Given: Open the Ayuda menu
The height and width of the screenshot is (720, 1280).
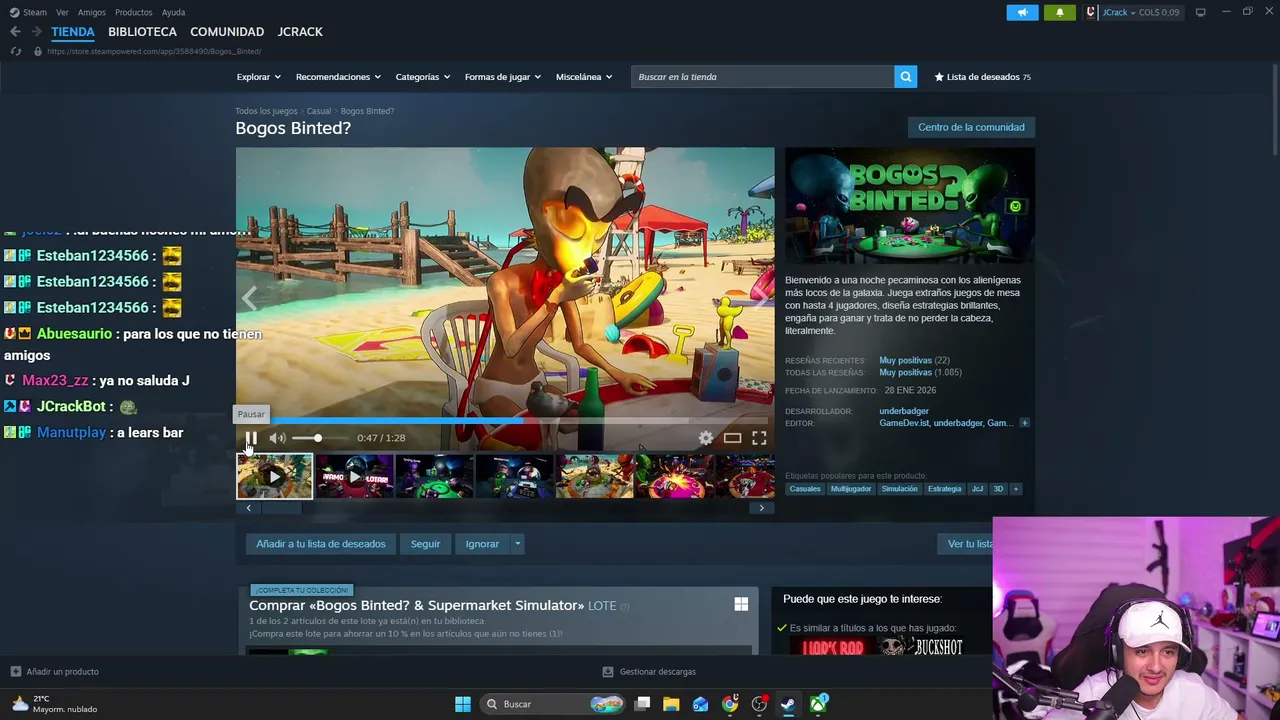Looking at the screenshot, I should coord(173,12).
